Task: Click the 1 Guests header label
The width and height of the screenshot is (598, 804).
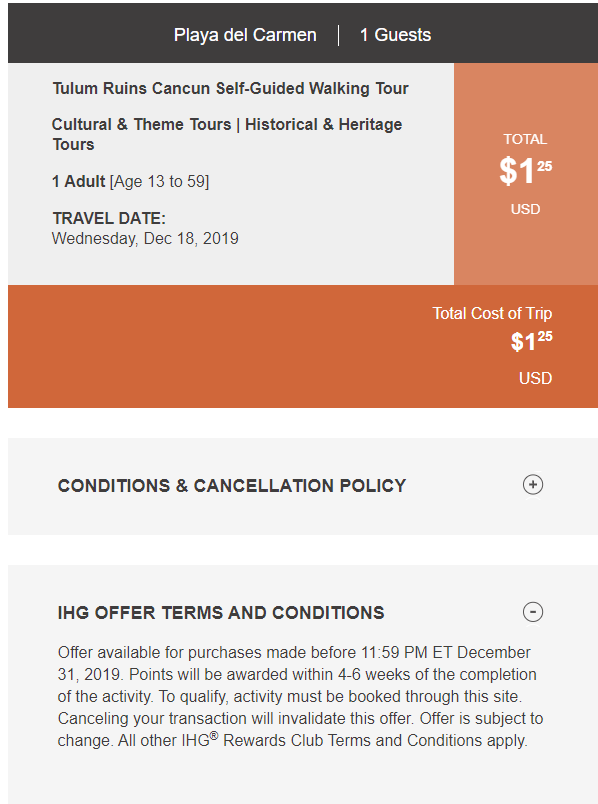Action: (x=395, y=35)
